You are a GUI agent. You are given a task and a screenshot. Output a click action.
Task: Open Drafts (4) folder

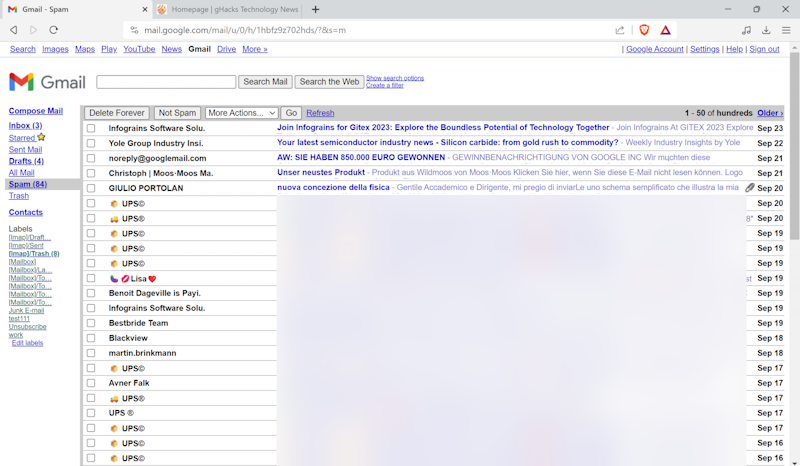coord(26,161)
